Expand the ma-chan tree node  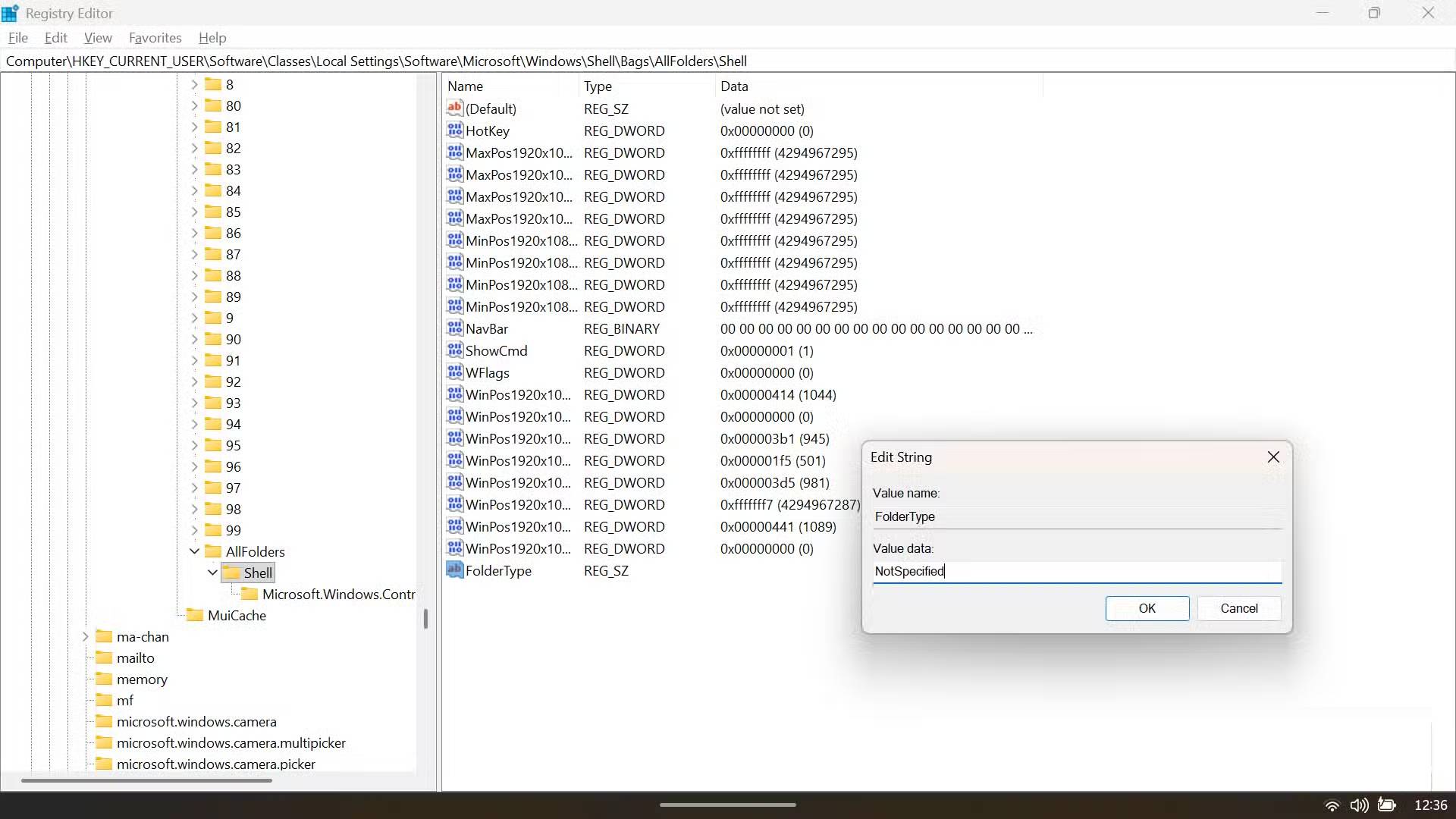tap(85, 636)
